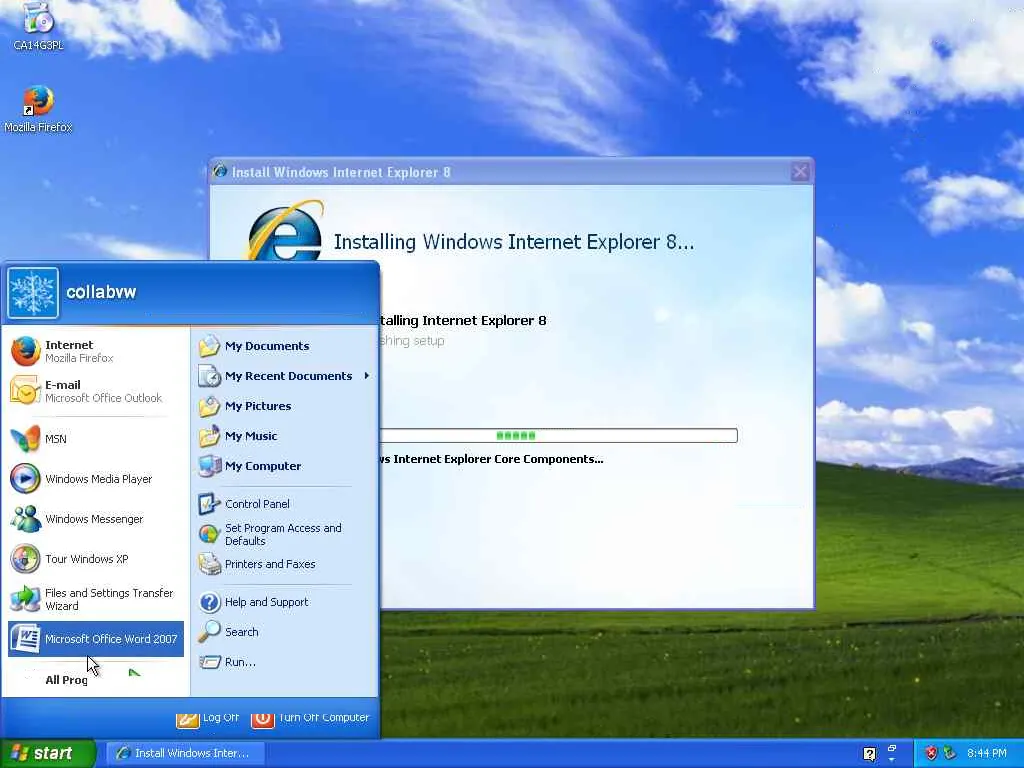The height and width of the screenshot is (768, 1024).
Task: Launch Internet Mozilla Firefox from Start menu
Action: pyautogui.click(x=95, y=351)
